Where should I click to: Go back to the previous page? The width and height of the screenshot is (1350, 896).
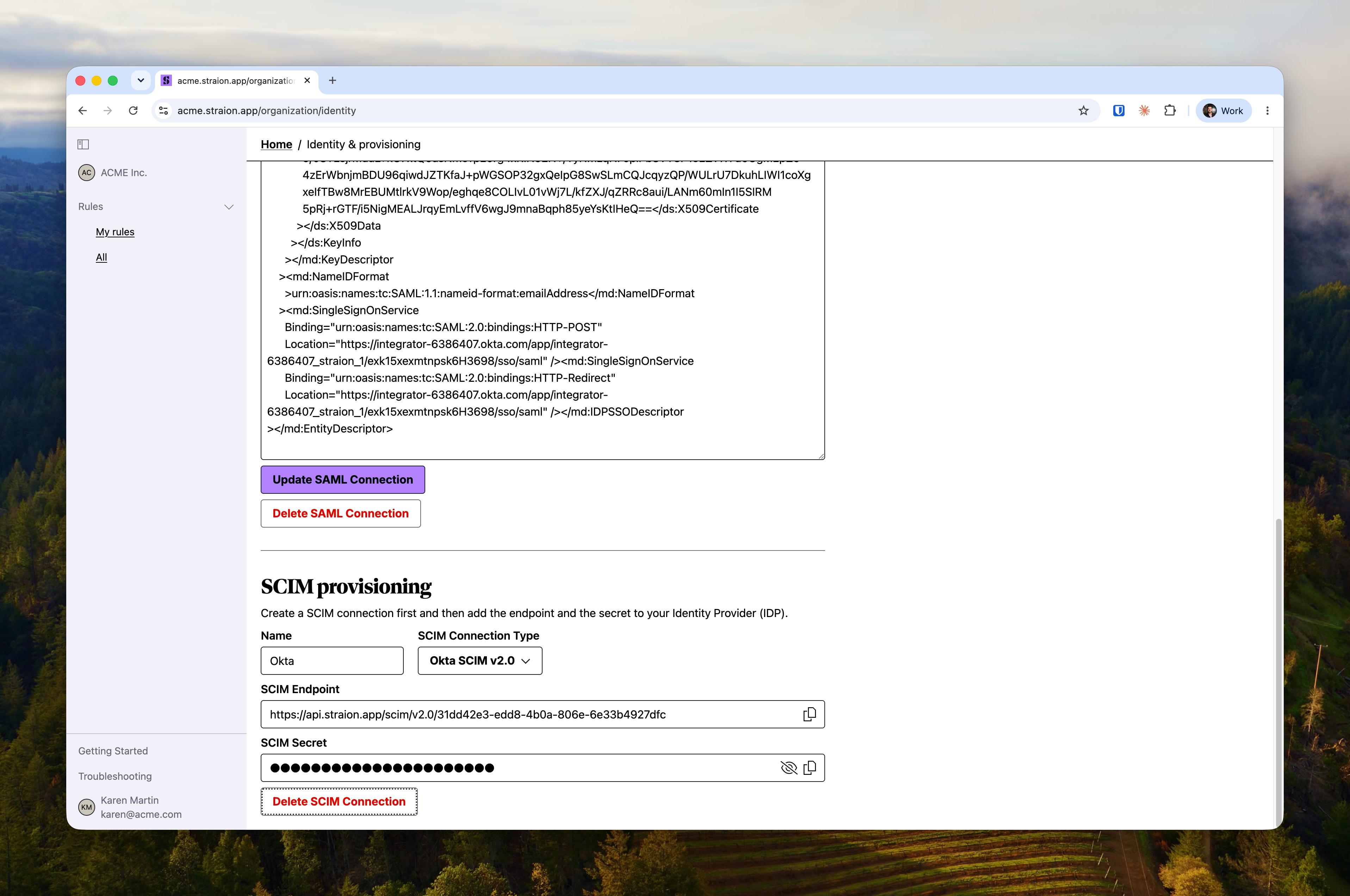click(x=83, y=111)
